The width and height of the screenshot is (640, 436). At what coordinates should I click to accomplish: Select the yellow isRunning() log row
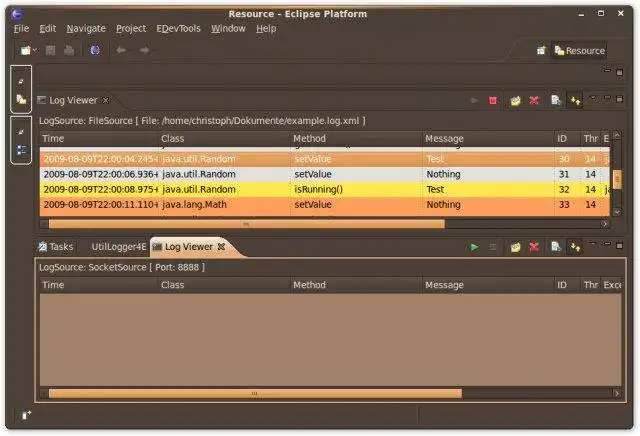[324, 189]
